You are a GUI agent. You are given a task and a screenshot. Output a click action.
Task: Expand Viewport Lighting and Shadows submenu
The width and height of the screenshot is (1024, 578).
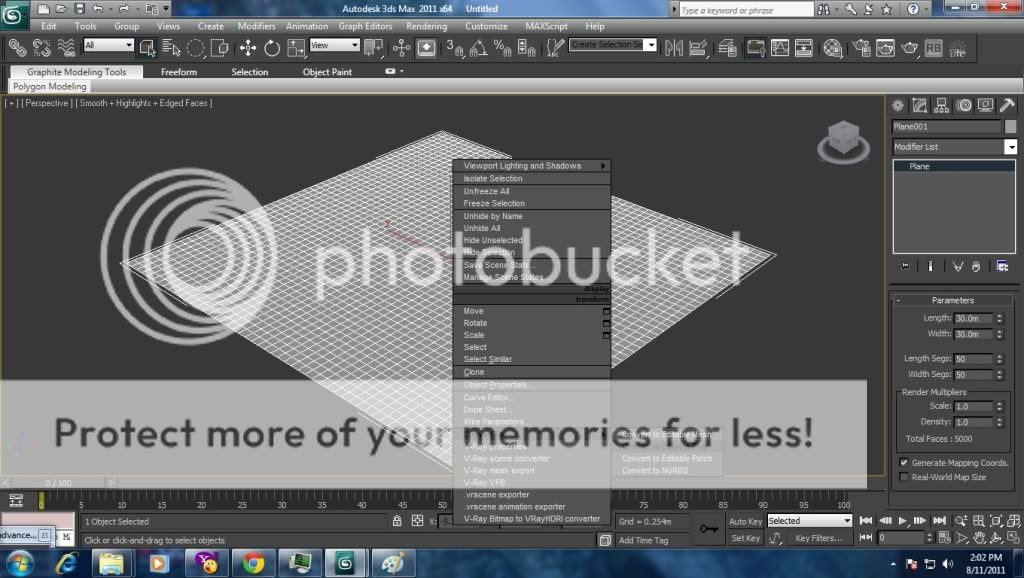532,166
